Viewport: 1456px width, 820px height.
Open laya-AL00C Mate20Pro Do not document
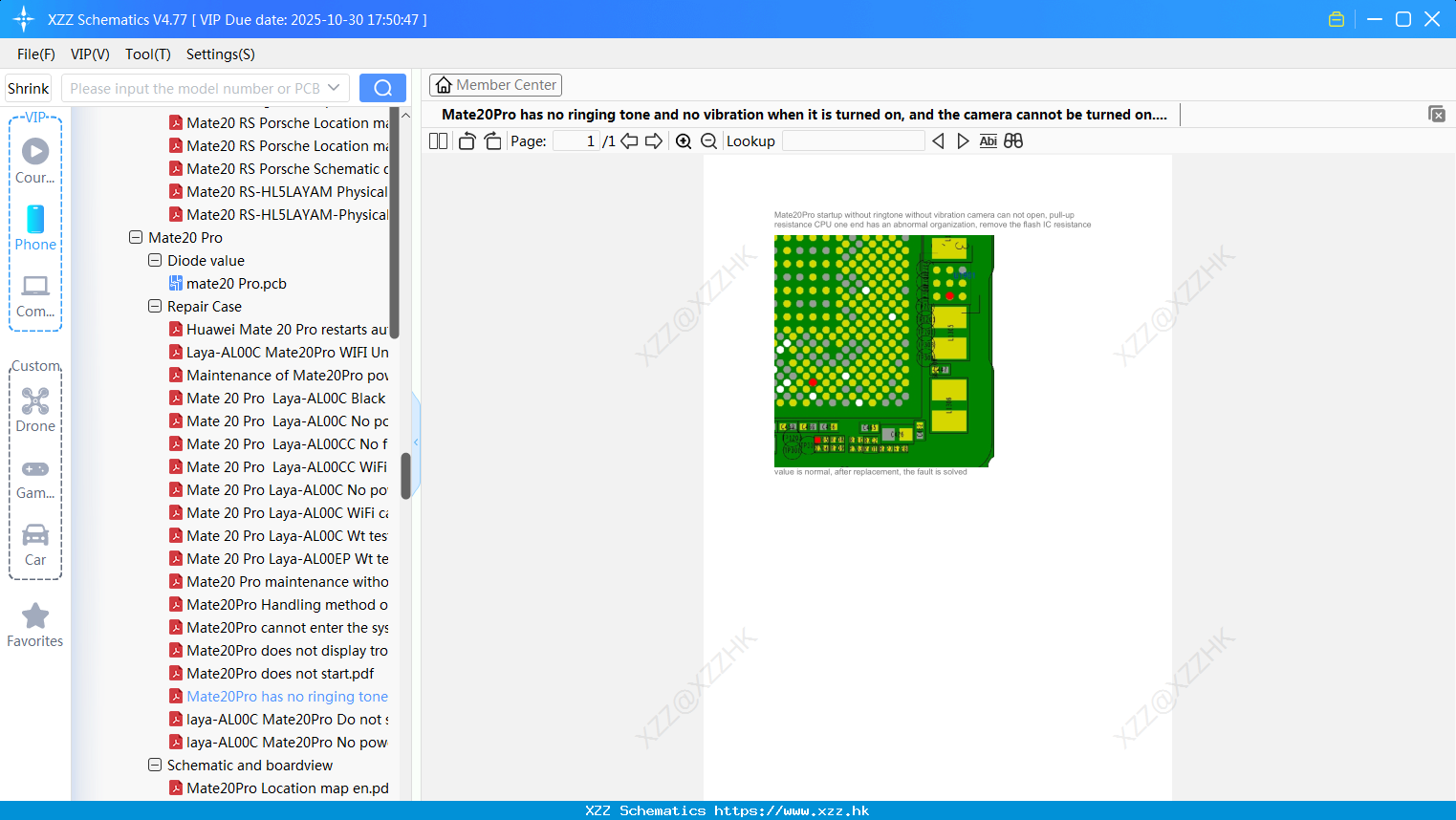click(287, 719)
